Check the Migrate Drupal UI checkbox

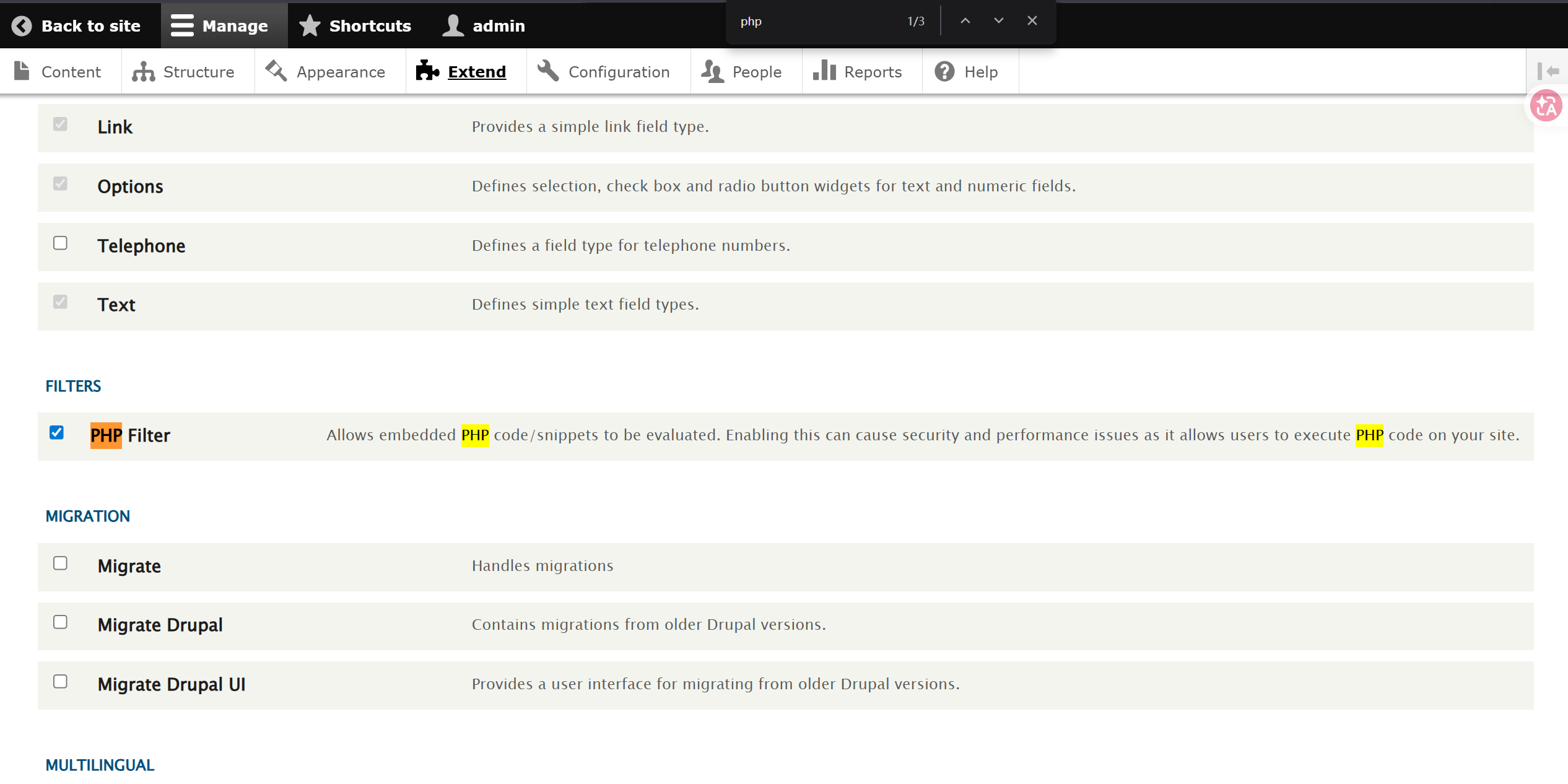tap(60, 682)
